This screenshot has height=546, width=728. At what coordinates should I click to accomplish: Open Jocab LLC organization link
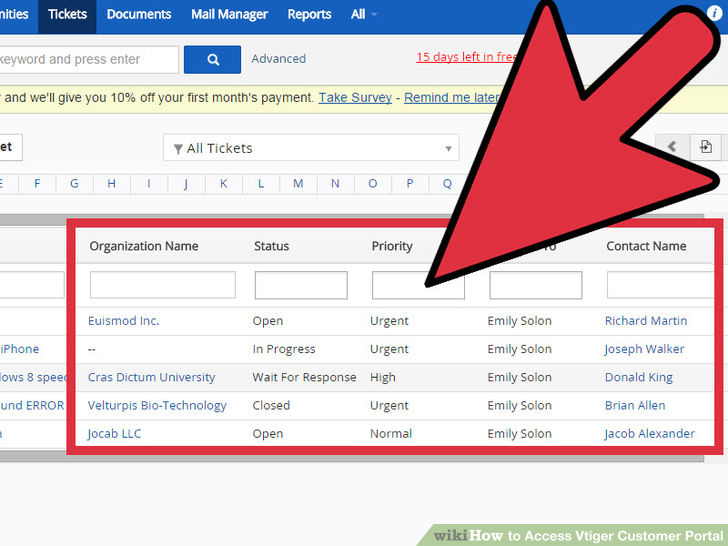tap(114, 434)
